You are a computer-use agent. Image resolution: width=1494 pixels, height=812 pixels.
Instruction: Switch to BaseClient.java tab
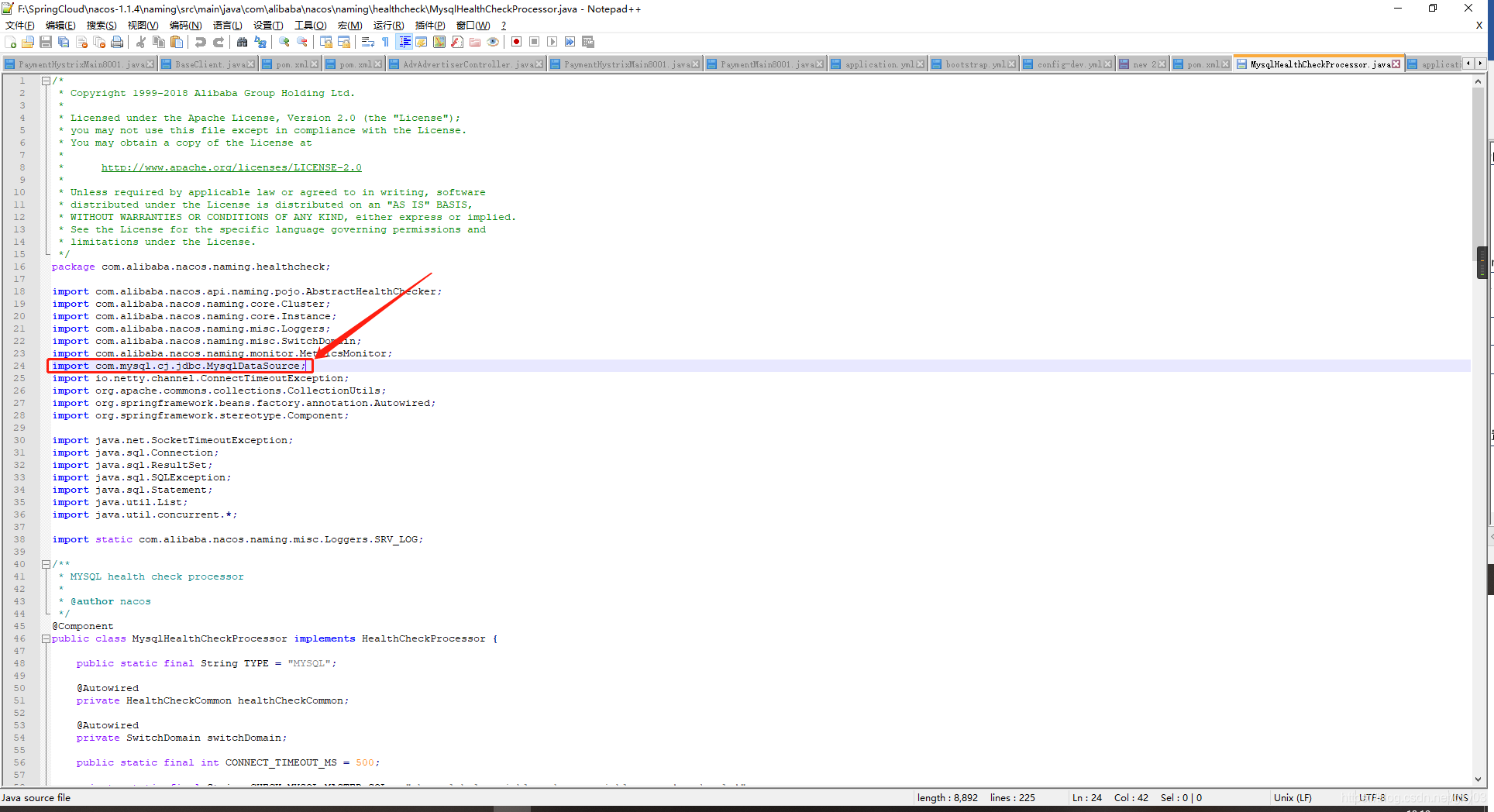[x=209, y=64]
